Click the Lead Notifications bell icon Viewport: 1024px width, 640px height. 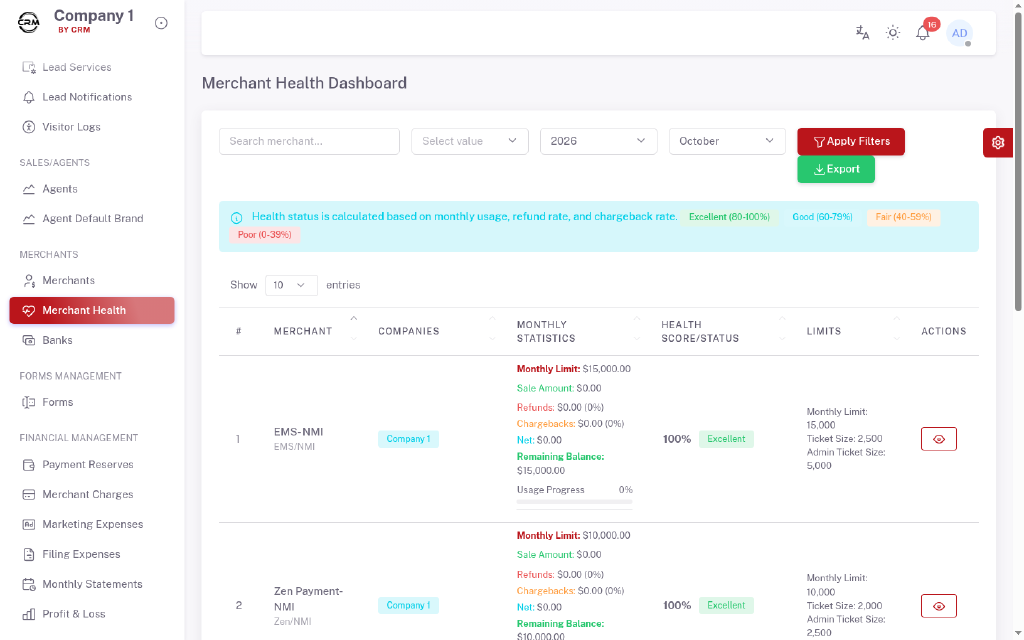29,97
